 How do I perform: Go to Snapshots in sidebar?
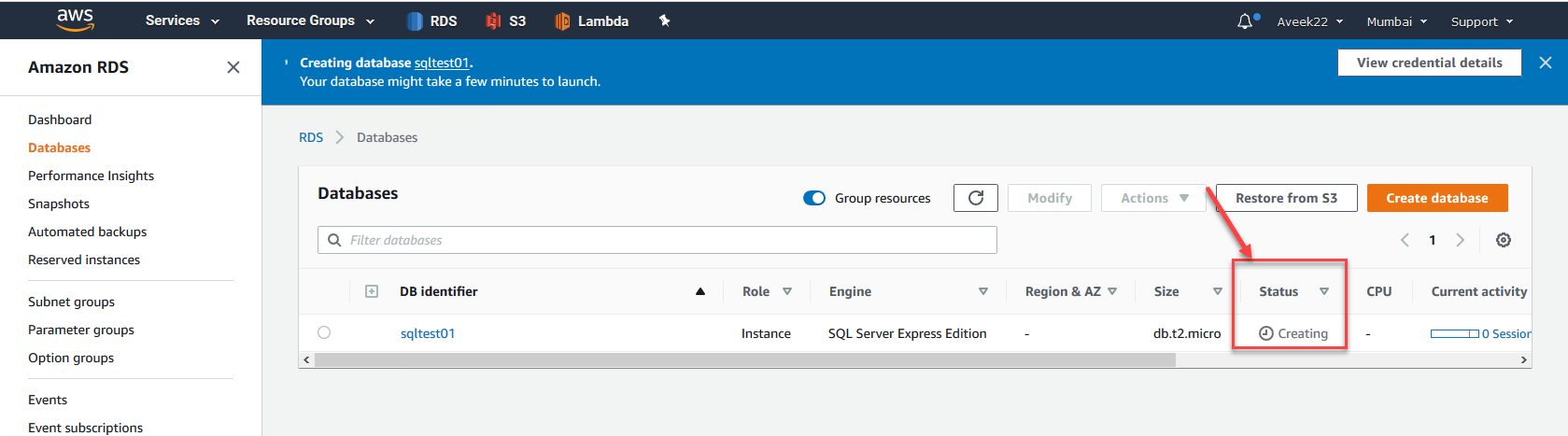pyautogui.click(x=59, y=204)
